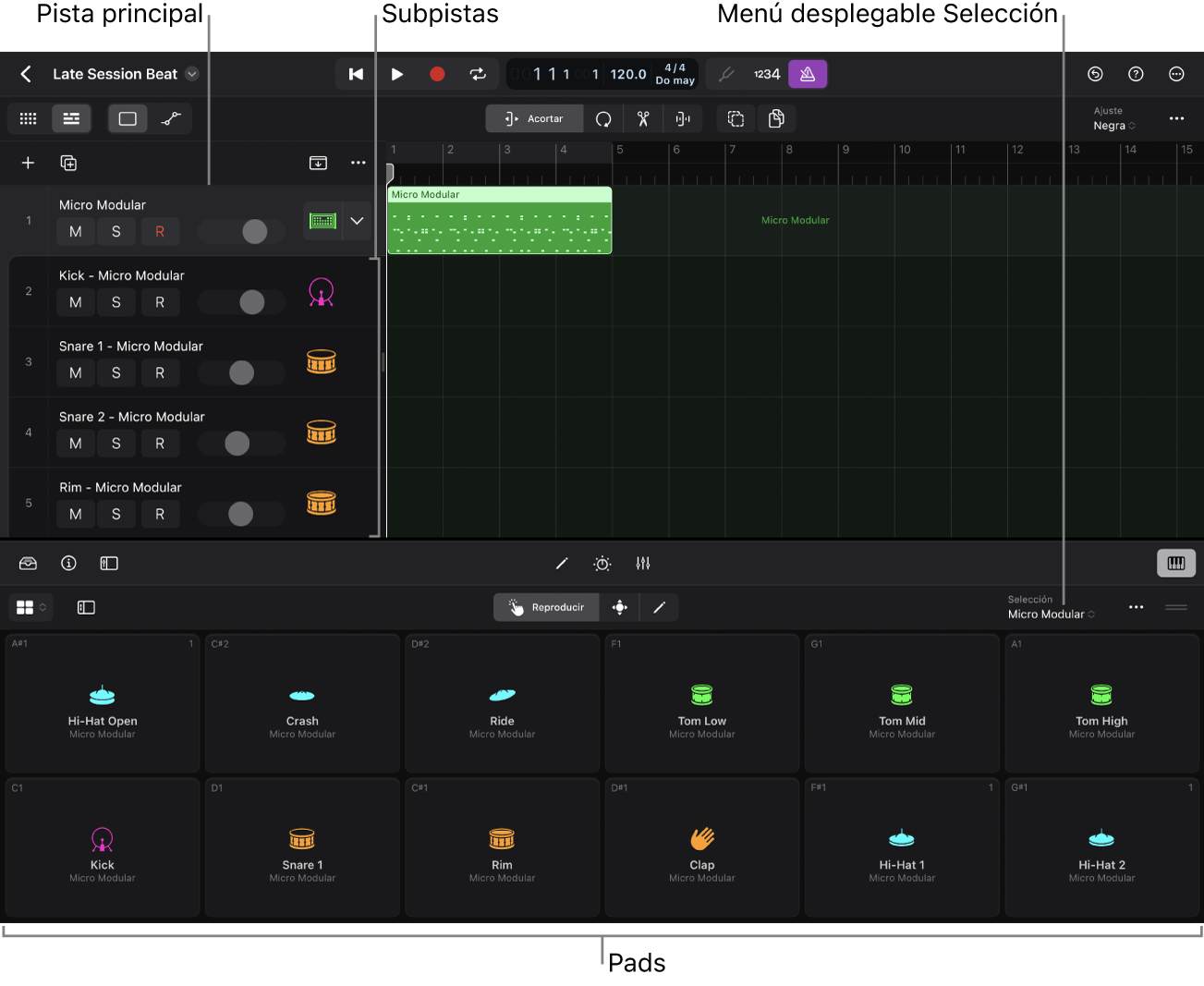
Task: Show the keyboard using the piano icon
Action: coord(1176,563)
